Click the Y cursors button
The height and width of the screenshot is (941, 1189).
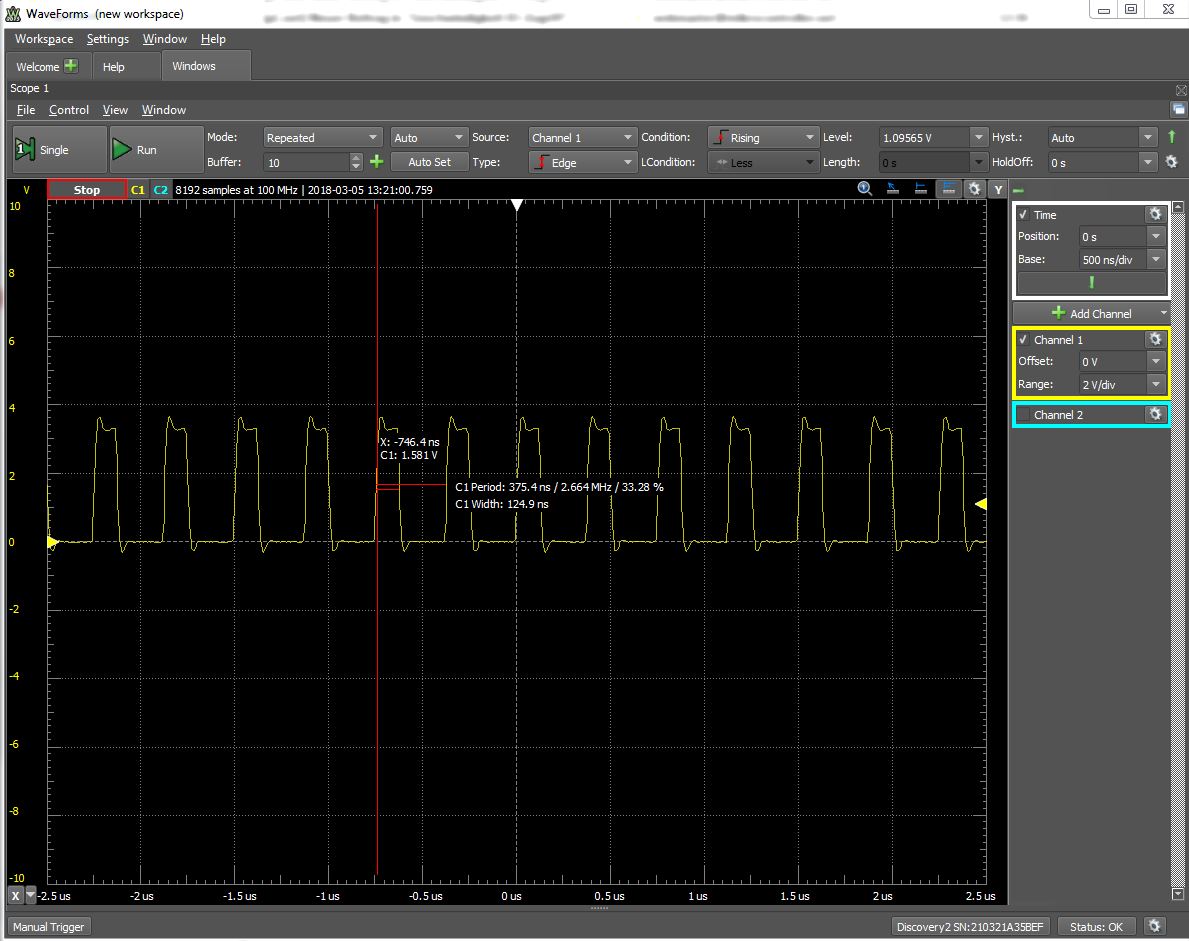pyautogui.click(x=998, y=190)
